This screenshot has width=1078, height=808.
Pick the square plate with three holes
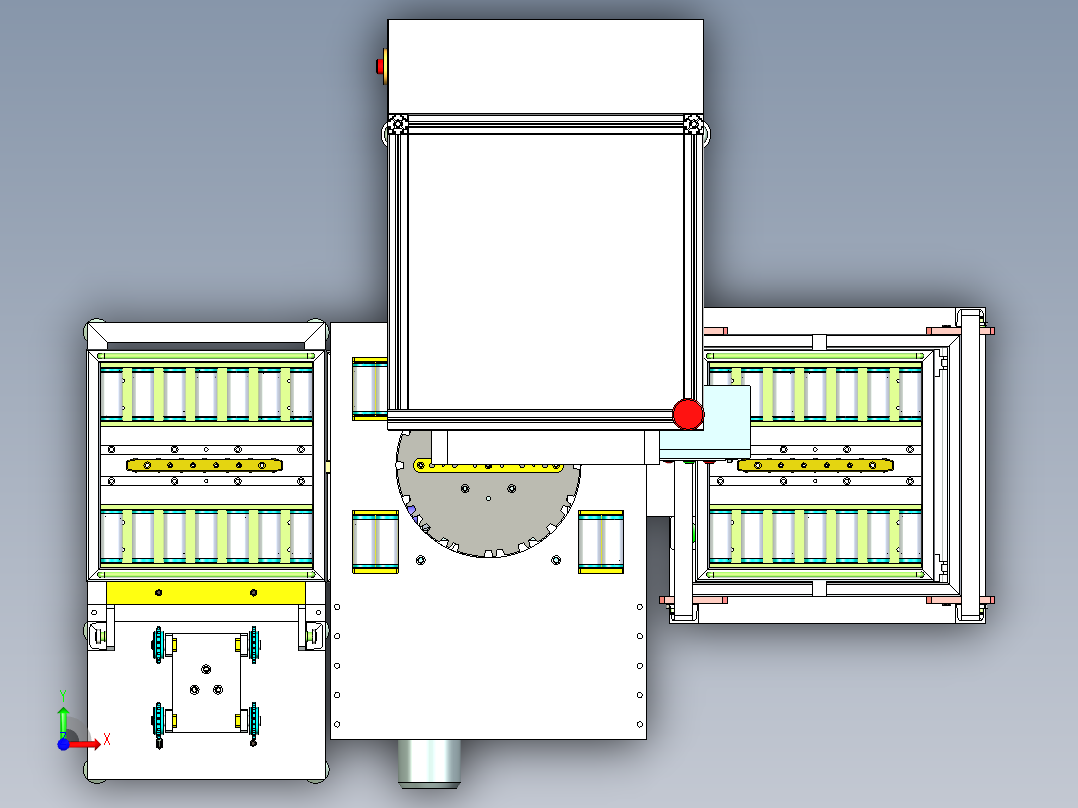click(x=206, y=682)
